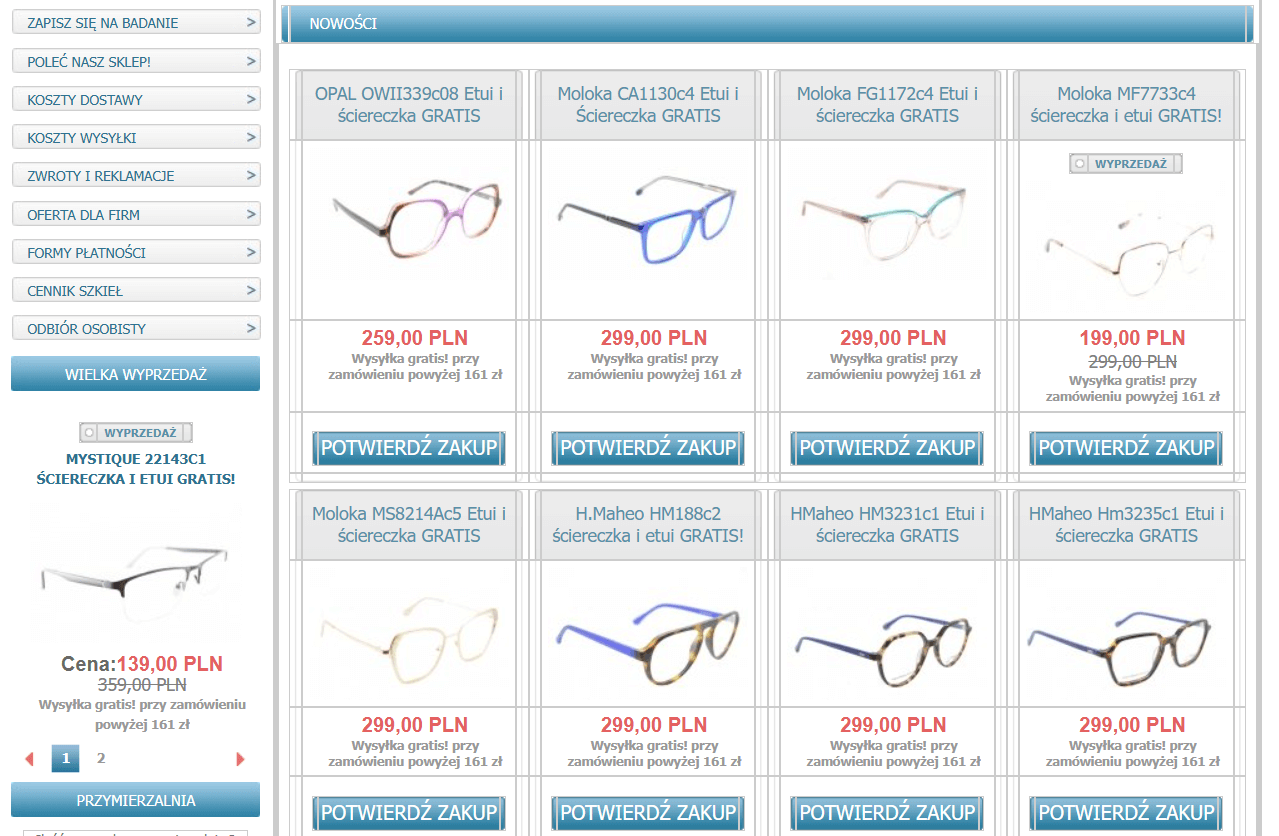Open OFERTA DLA FIRM sidebar entry

tap(136, 214)
